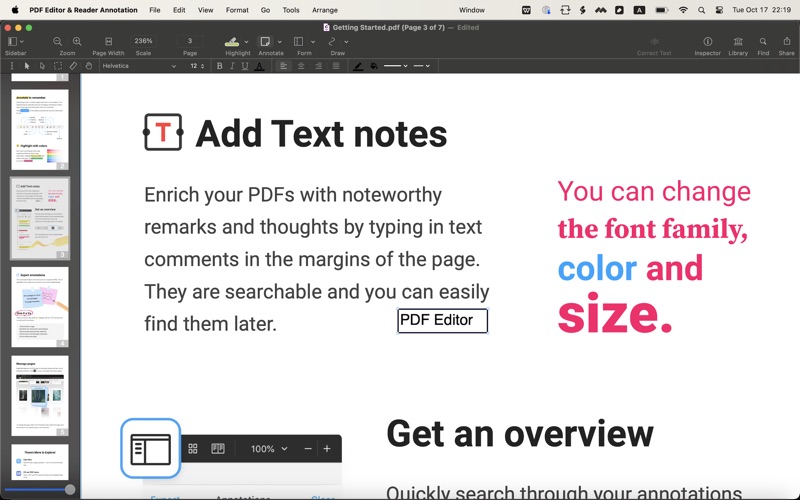Toggle Underline text formatting
The width and height of the screenshot is (800, 500).
[x=245, y=66]
